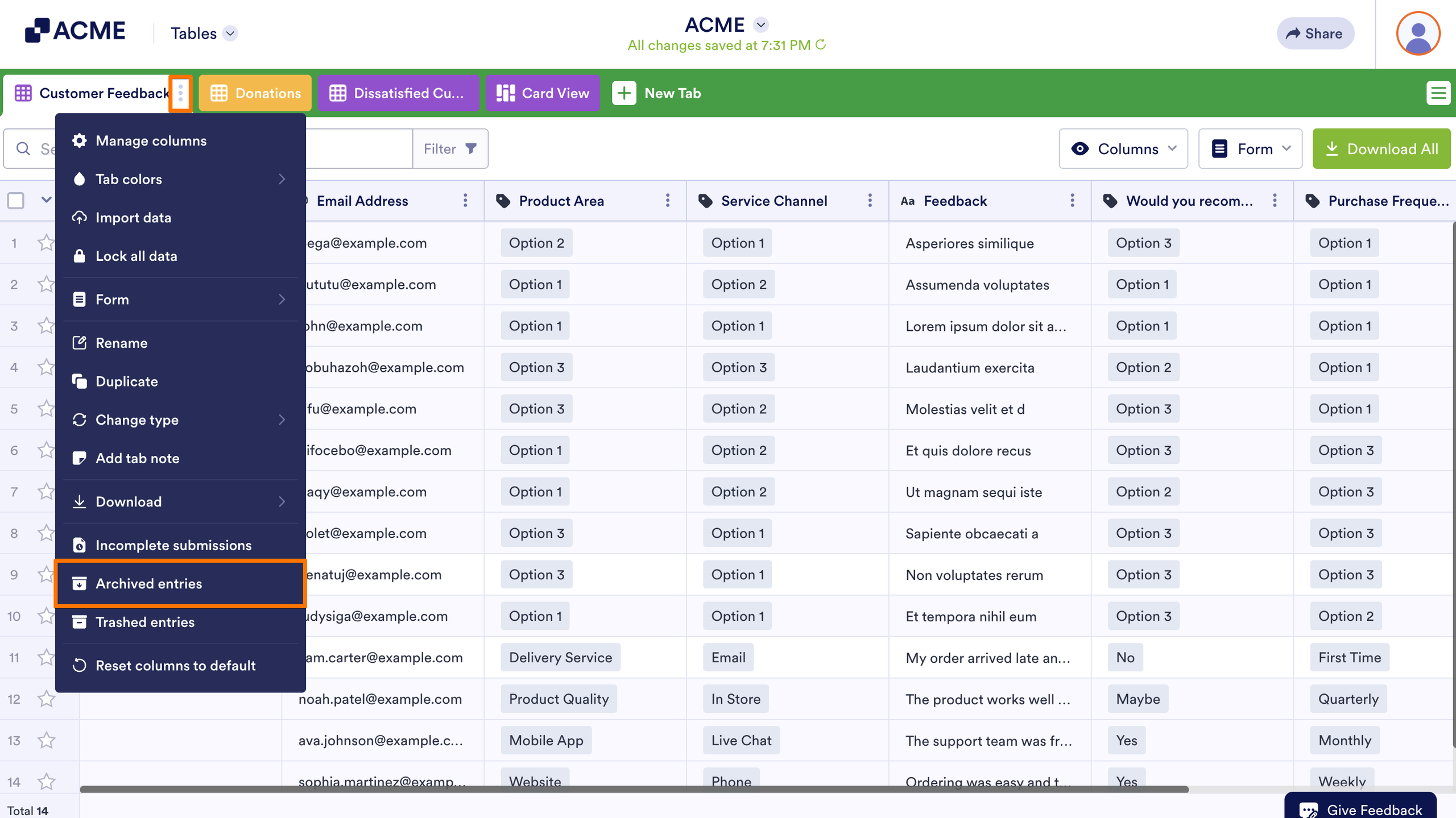The width and height of the screenshot is (1456, 818).
Task: Click the Would you recommend tag icon
Action: point(1110,201)
